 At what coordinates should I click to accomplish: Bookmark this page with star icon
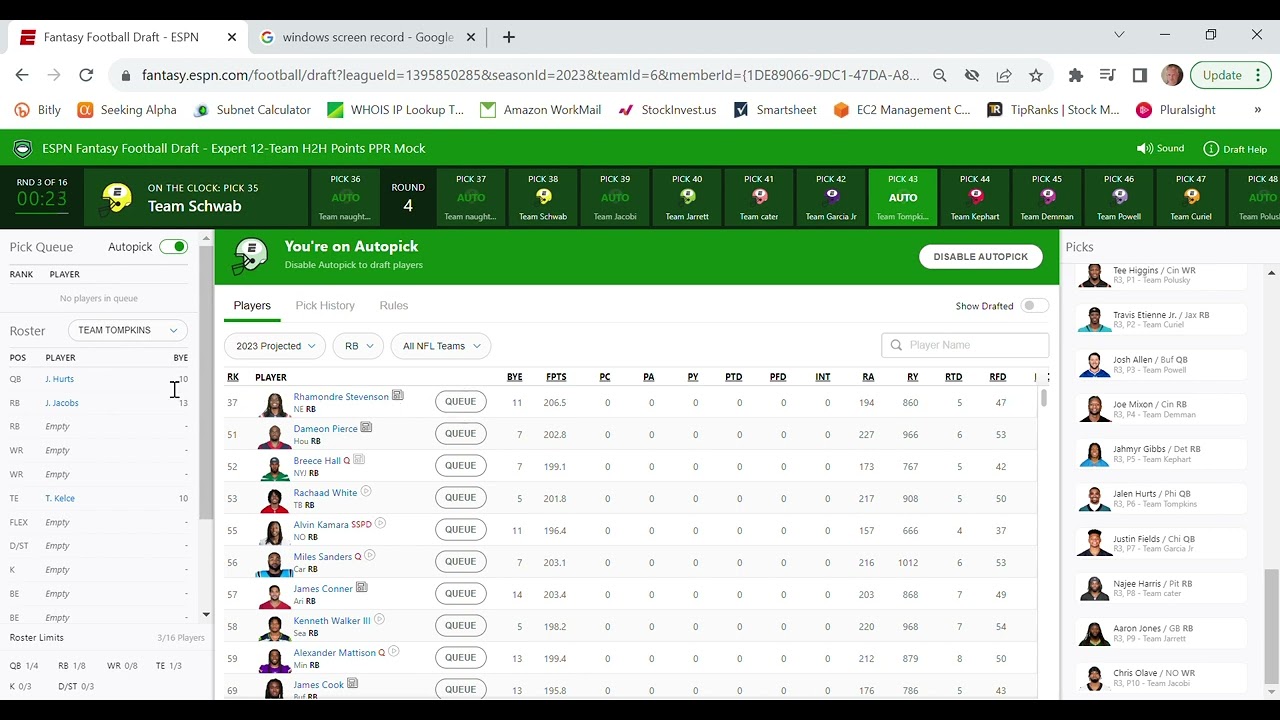[x=1036, y=75]
